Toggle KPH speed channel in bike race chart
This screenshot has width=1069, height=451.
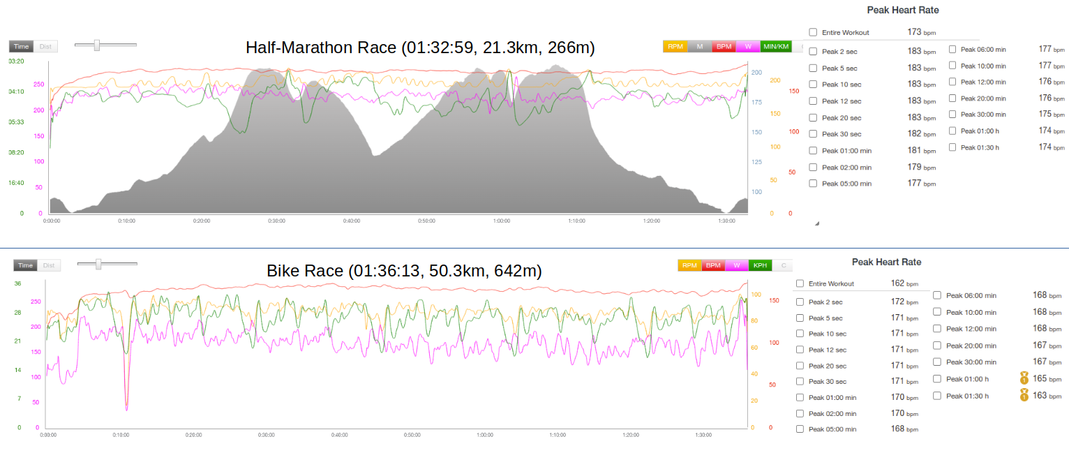click(x=762, y=266)
